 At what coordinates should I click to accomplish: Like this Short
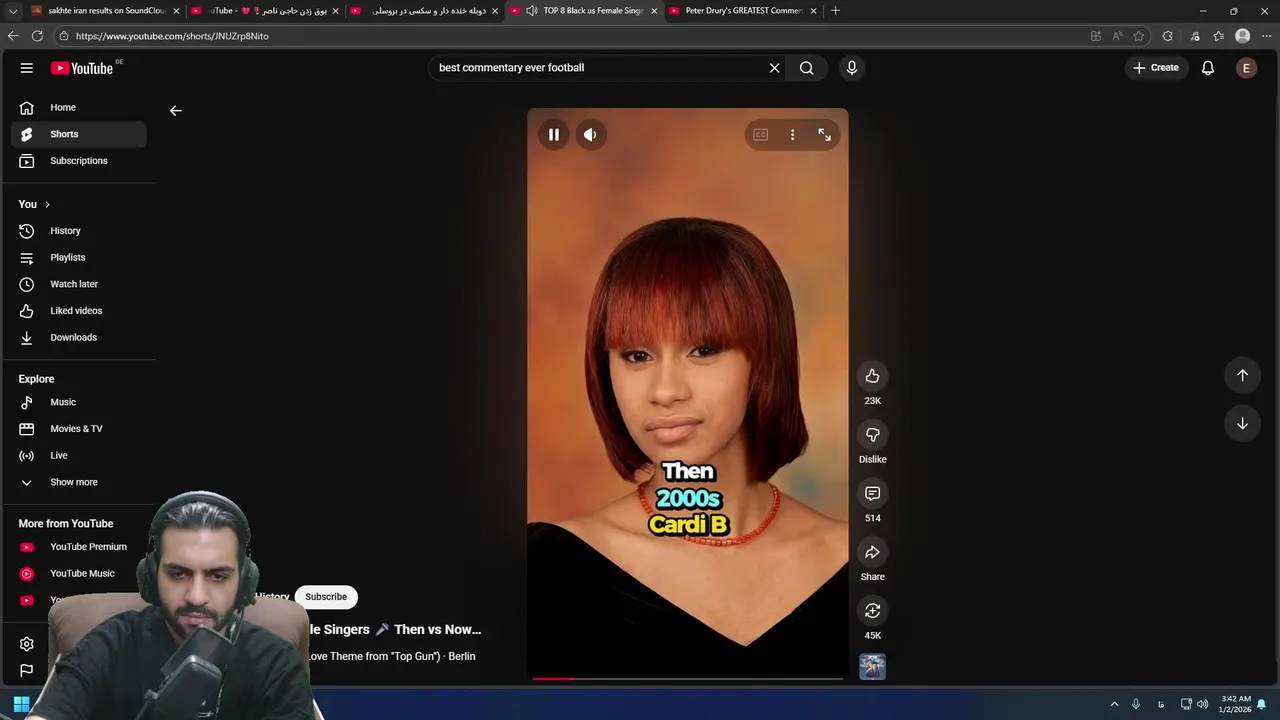tap(872, 376)
